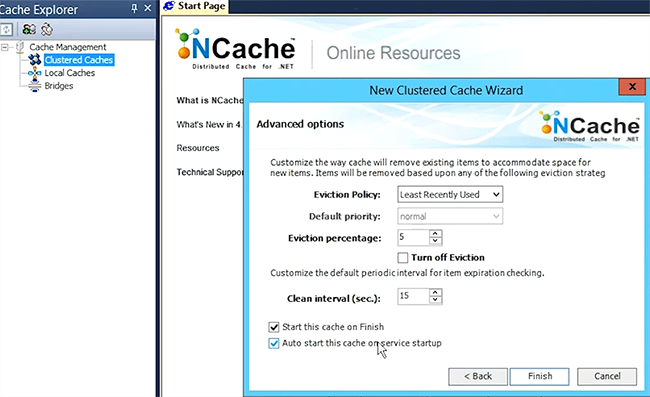
Task: Check the Turn off Eviction checkbox
Action: (403, 258)
